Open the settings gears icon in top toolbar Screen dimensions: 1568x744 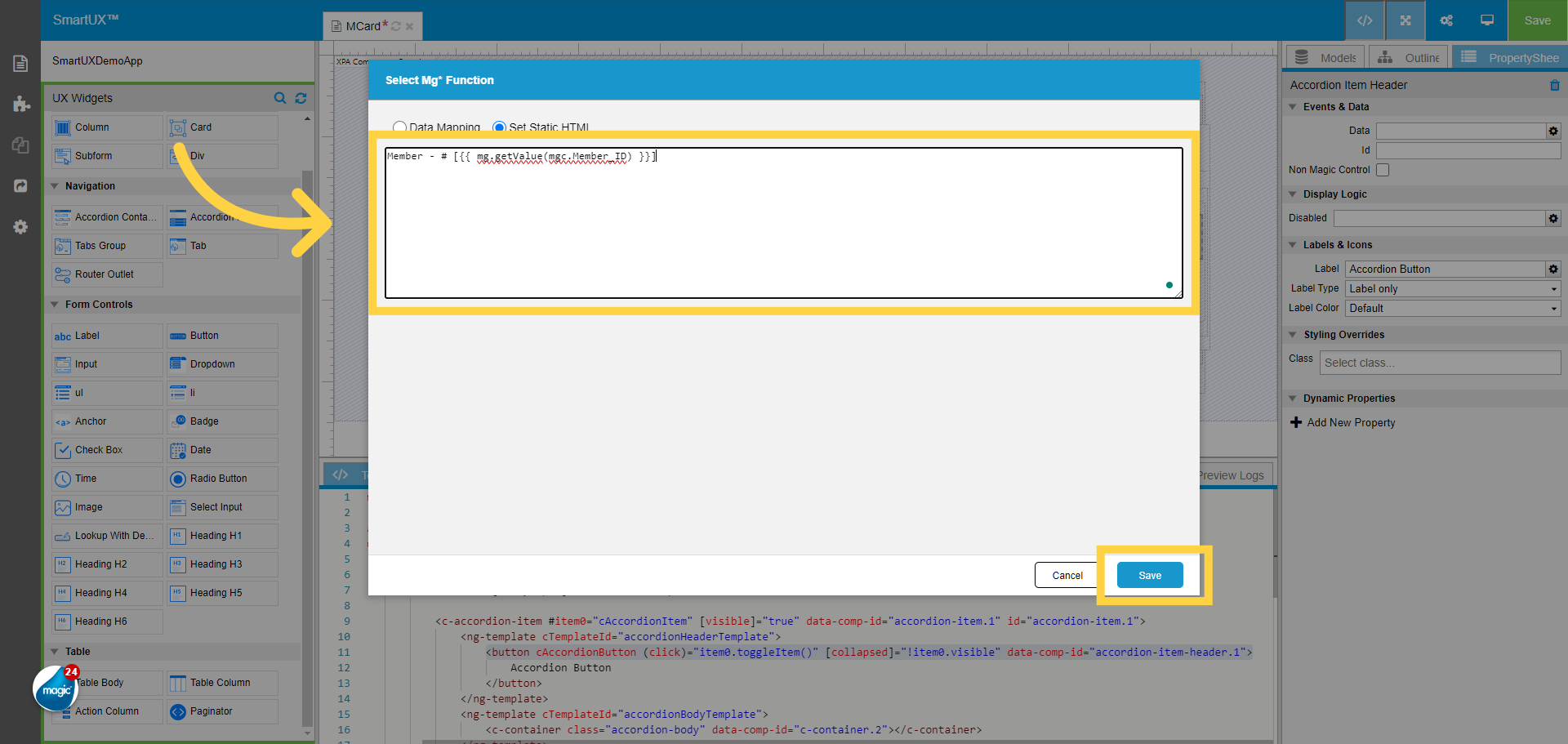[x=1446, y=20]
